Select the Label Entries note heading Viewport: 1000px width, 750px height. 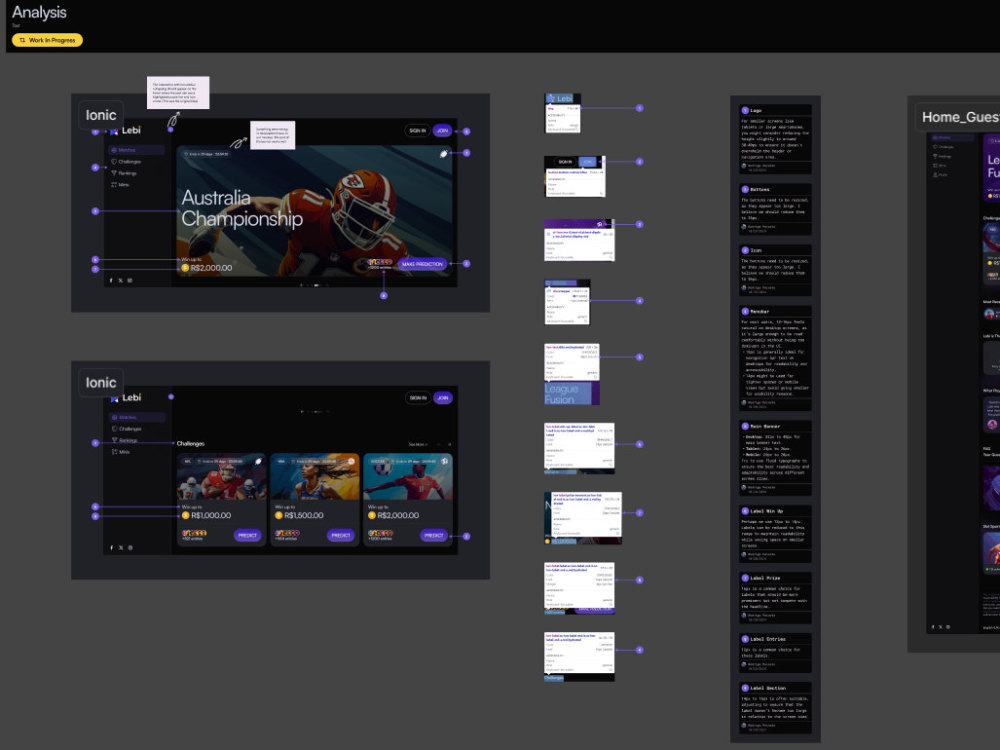[767, 639]
